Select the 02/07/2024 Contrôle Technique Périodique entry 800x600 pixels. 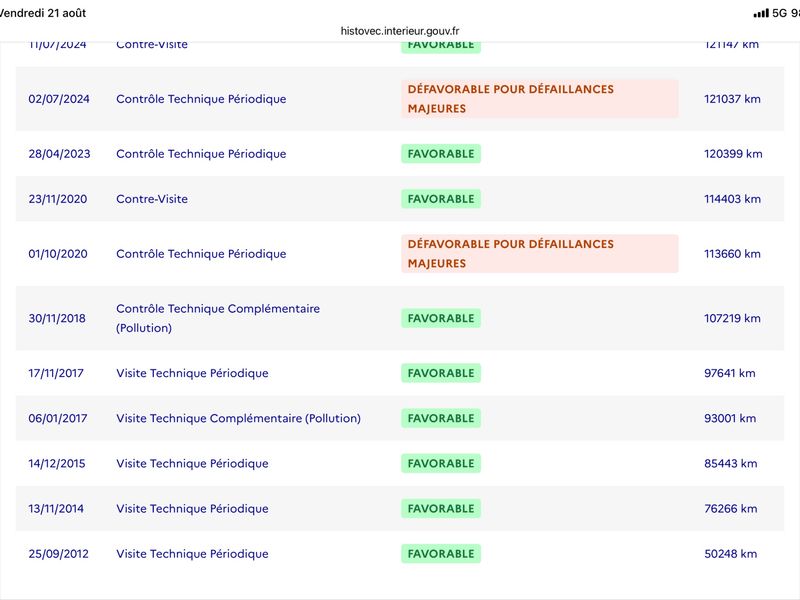click(399, 98)
